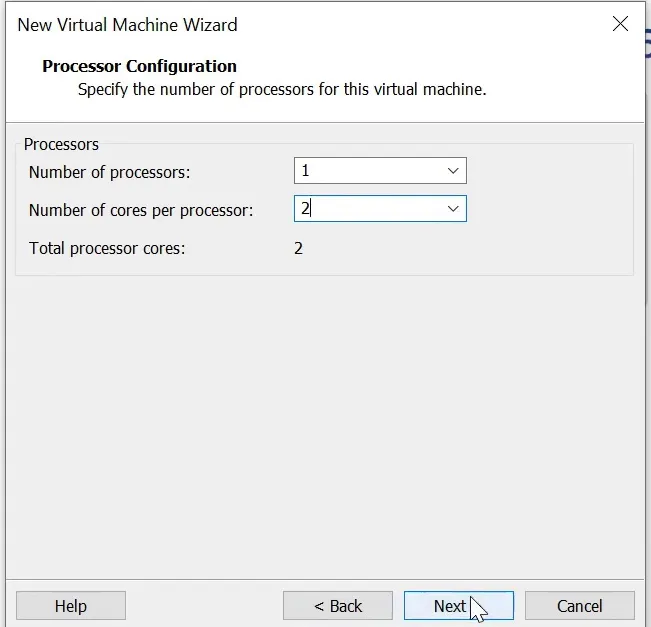Click the 'Number of cores per processor:' label

click(141, 210)
